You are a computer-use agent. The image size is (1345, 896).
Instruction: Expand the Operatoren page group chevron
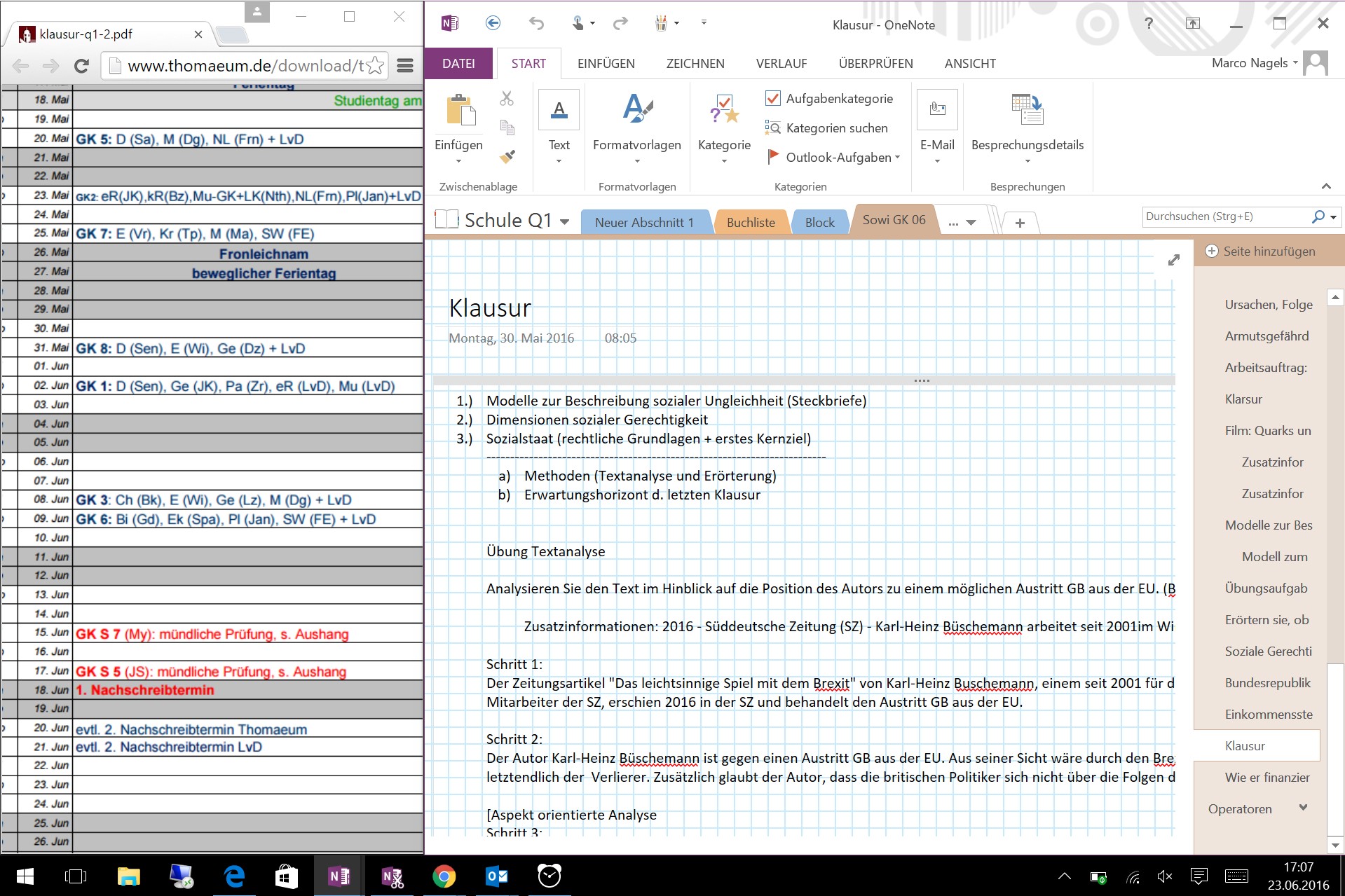1303,808
